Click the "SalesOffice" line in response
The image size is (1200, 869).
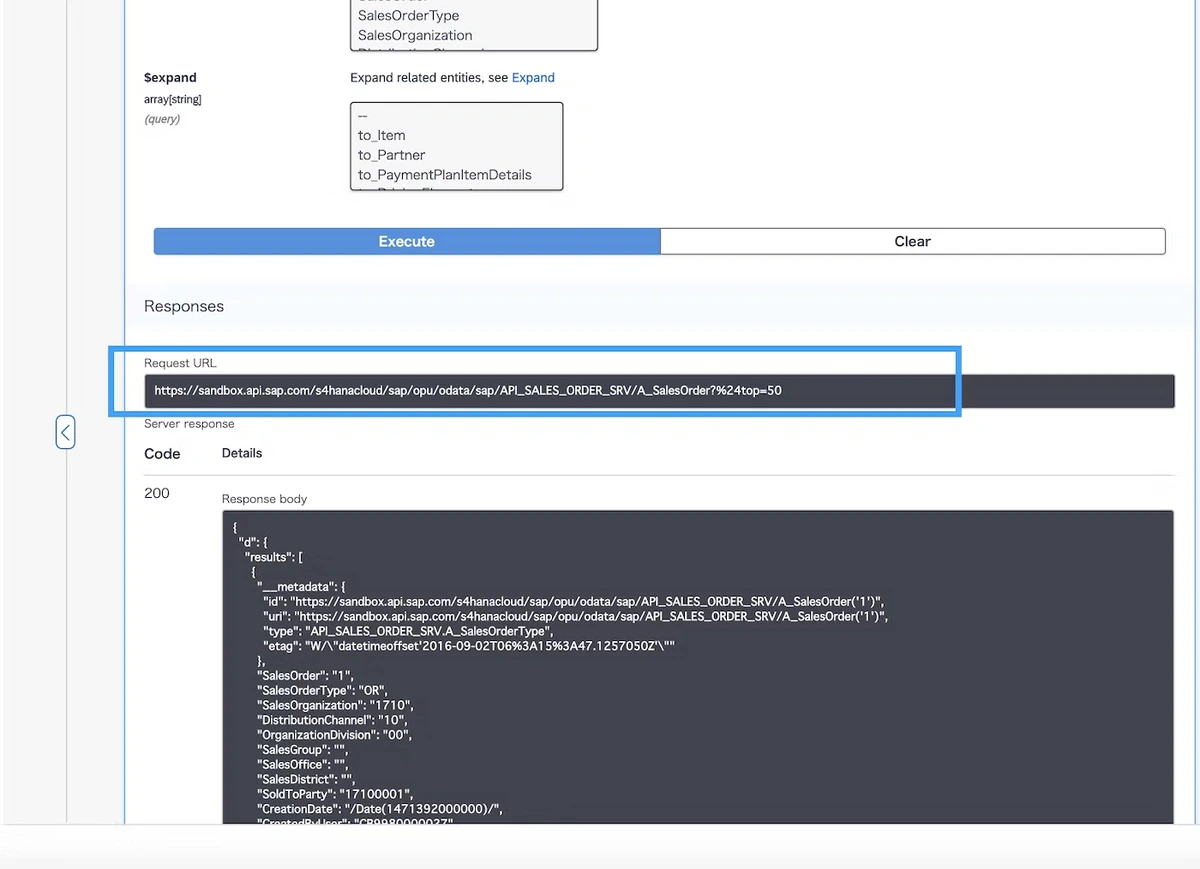[x=303, y=765]
